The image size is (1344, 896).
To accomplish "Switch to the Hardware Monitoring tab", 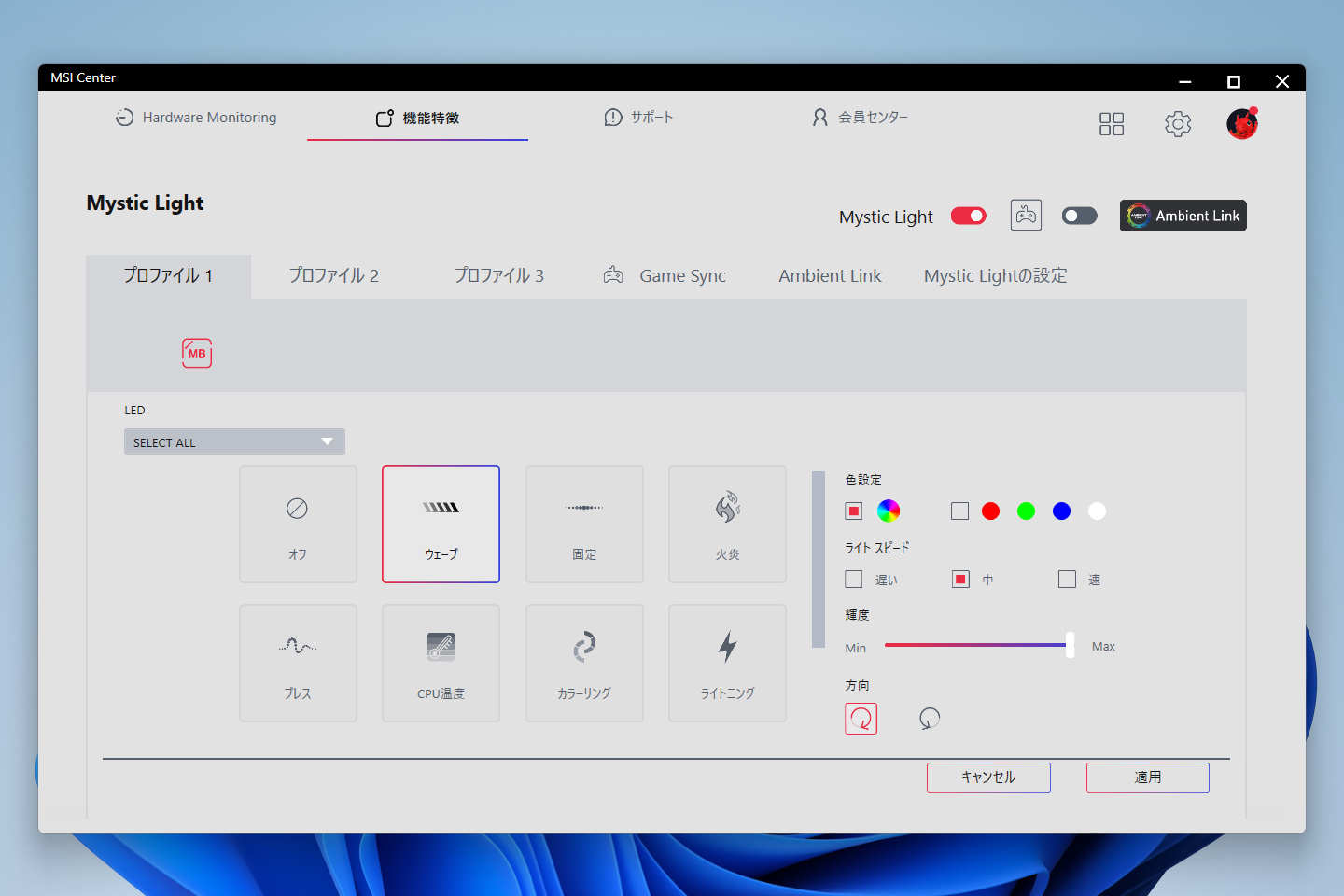I will pos(196,118).
